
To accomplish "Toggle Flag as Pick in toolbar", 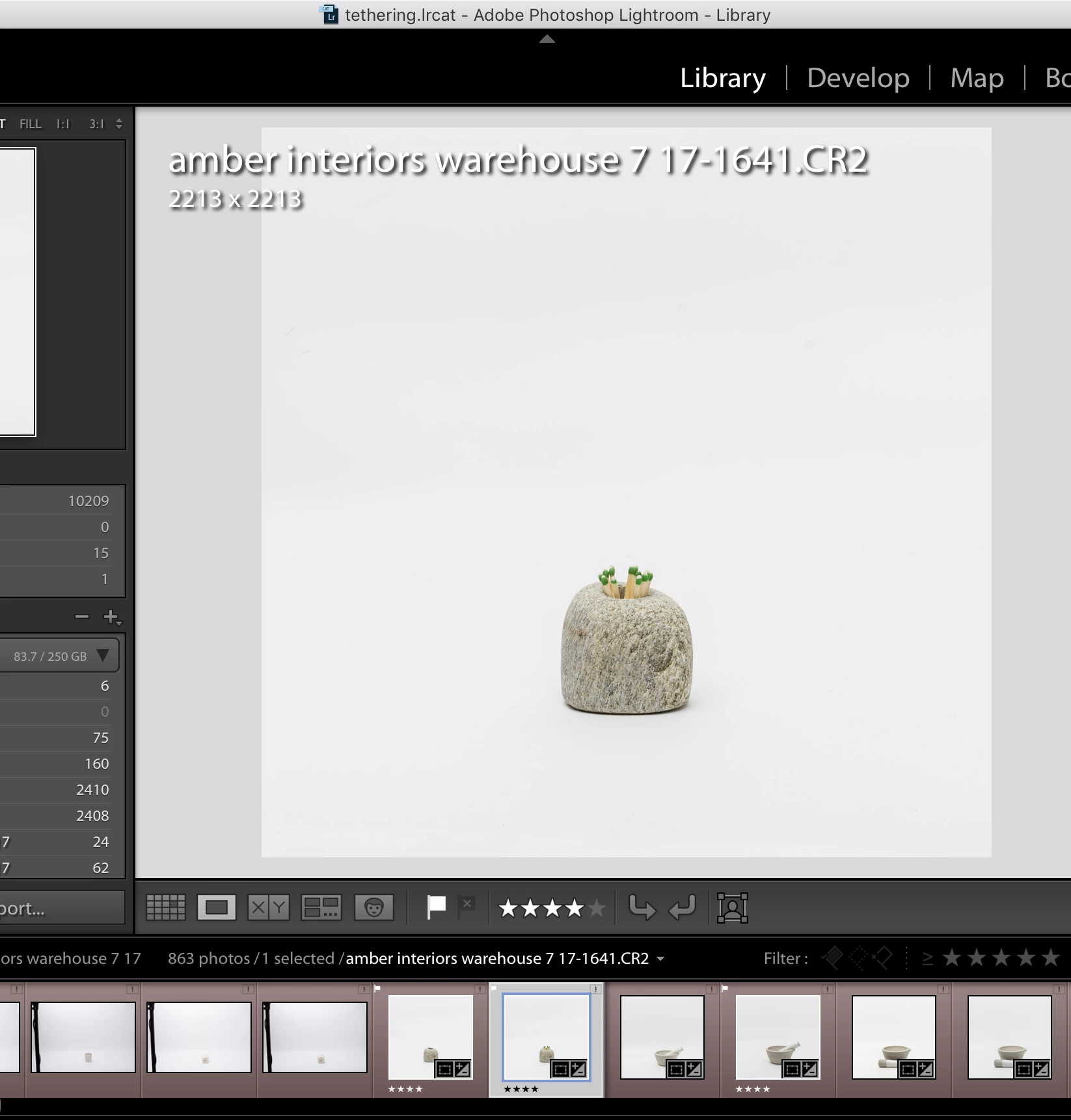I will [x=436, y=907].
